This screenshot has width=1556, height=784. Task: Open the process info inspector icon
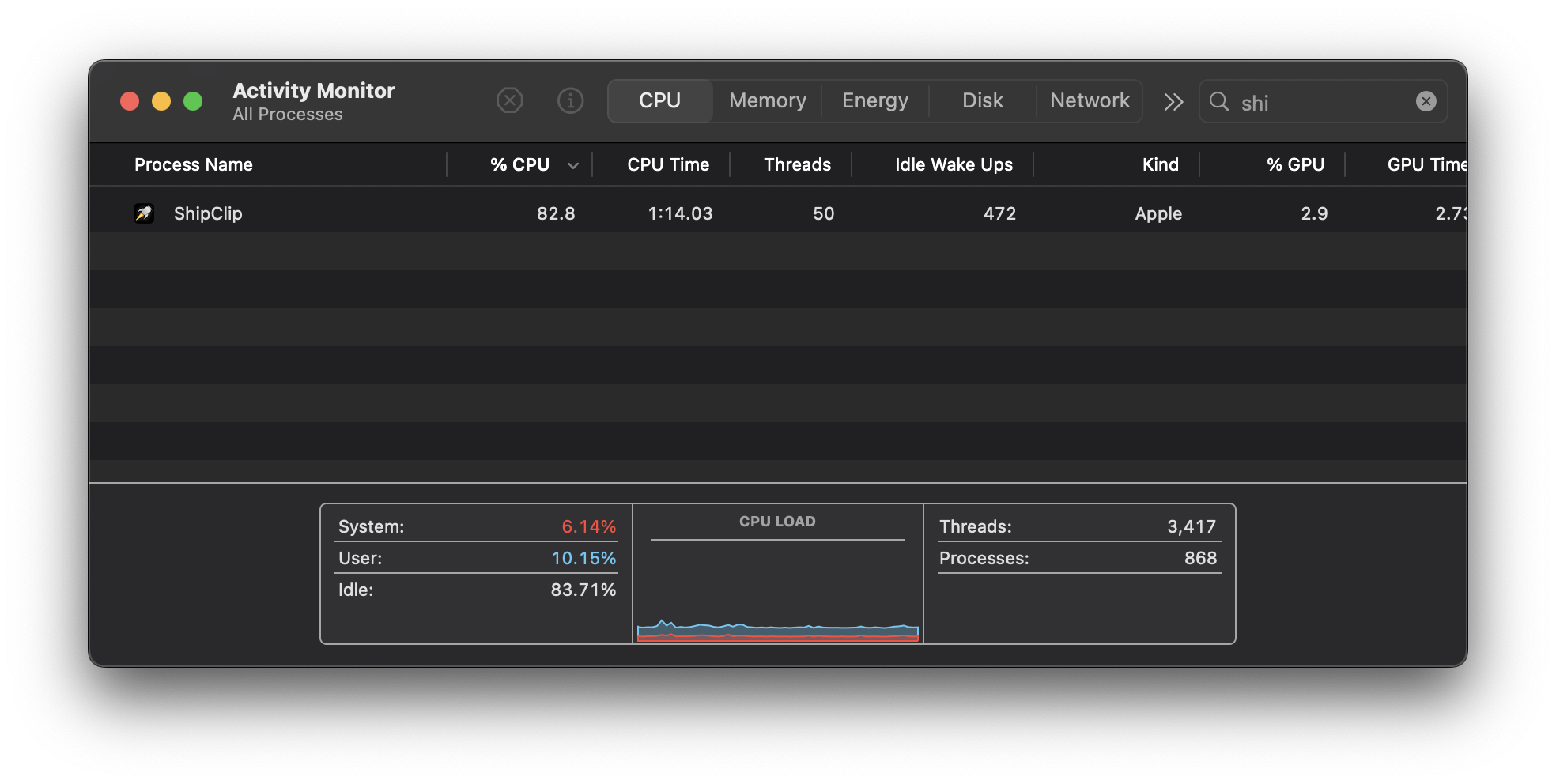coord(570,101)
